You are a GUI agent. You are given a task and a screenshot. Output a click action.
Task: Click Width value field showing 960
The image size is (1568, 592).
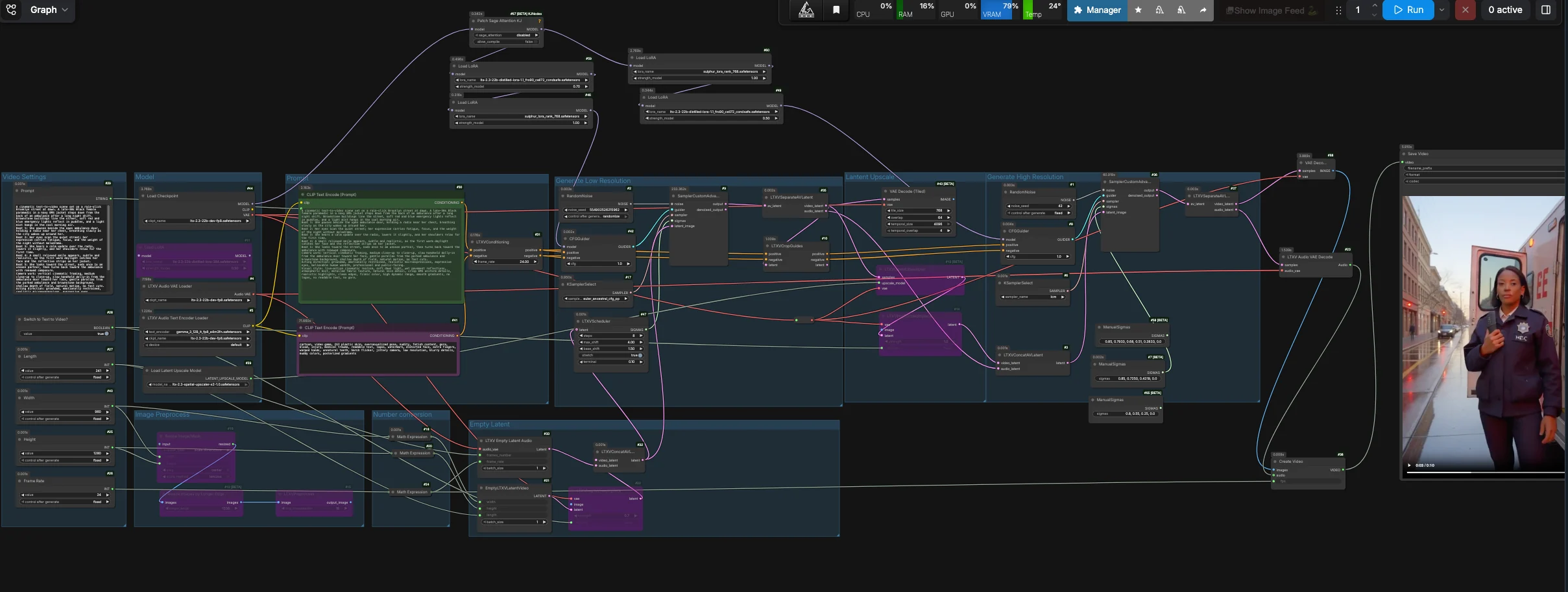[x=64, y=412]
